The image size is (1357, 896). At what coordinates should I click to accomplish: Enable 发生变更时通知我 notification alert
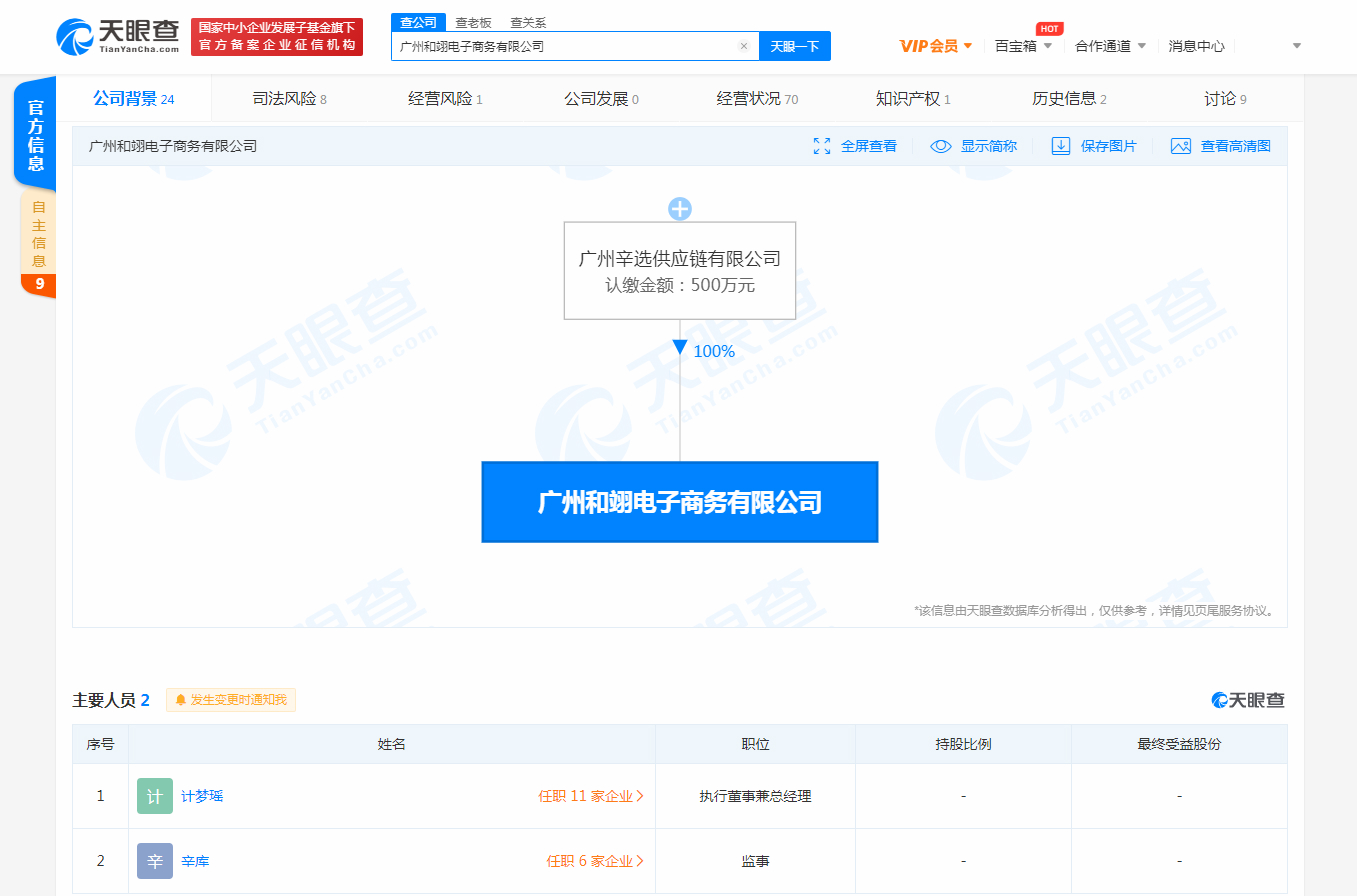click(230, 700)
